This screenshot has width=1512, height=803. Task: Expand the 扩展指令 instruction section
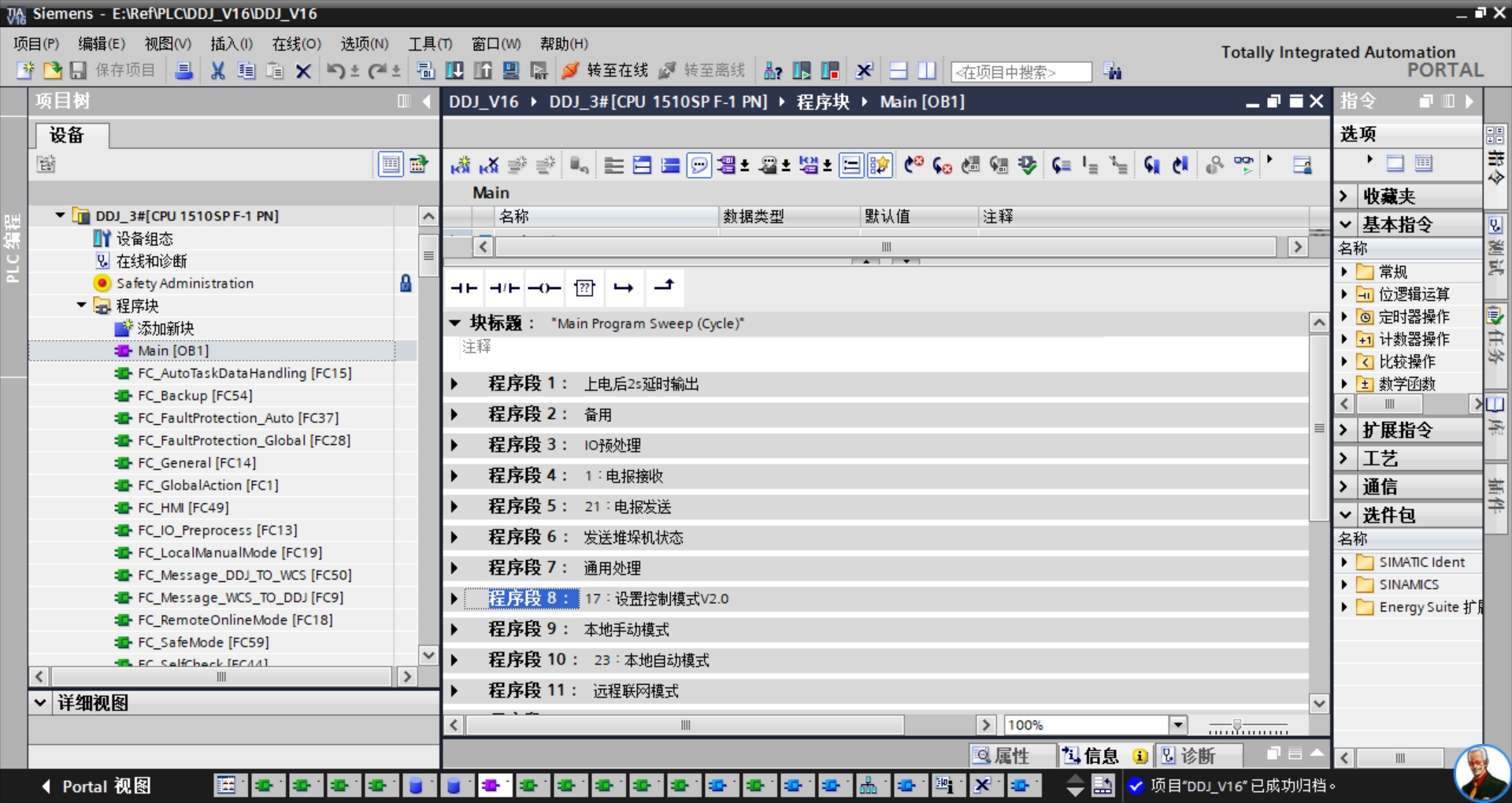[1345, 430]
